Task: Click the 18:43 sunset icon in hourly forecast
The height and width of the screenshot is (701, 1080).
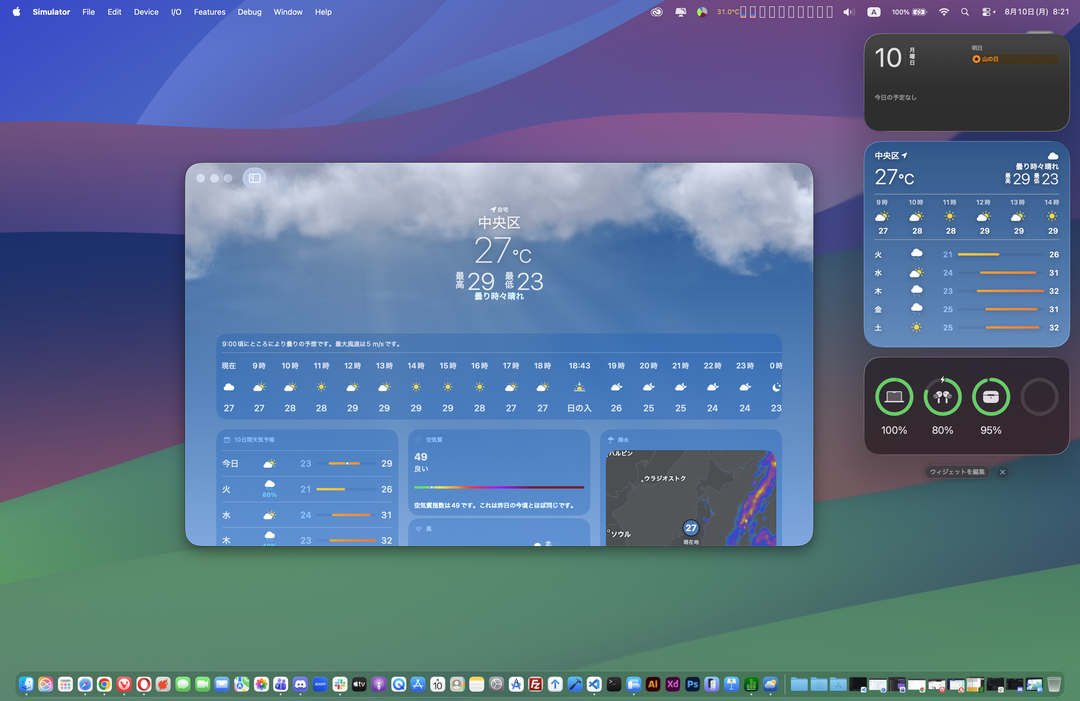Action: coord(579,387)
